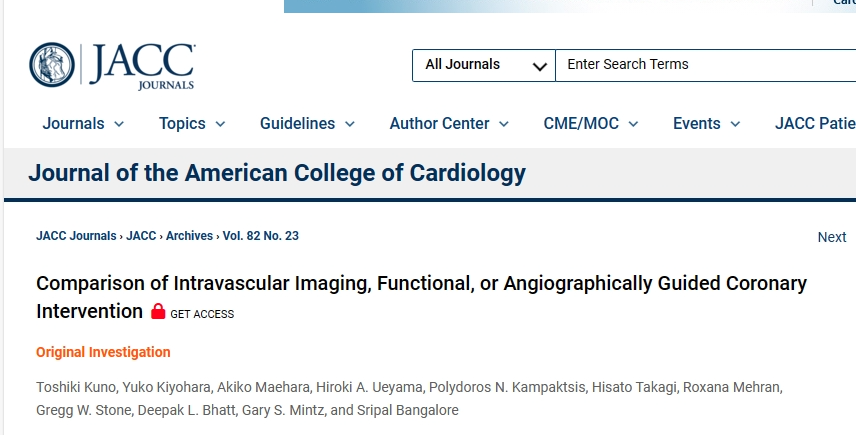Expand the Journals menu
Viewport: 856px width, 435px height.
click(84, 124)
